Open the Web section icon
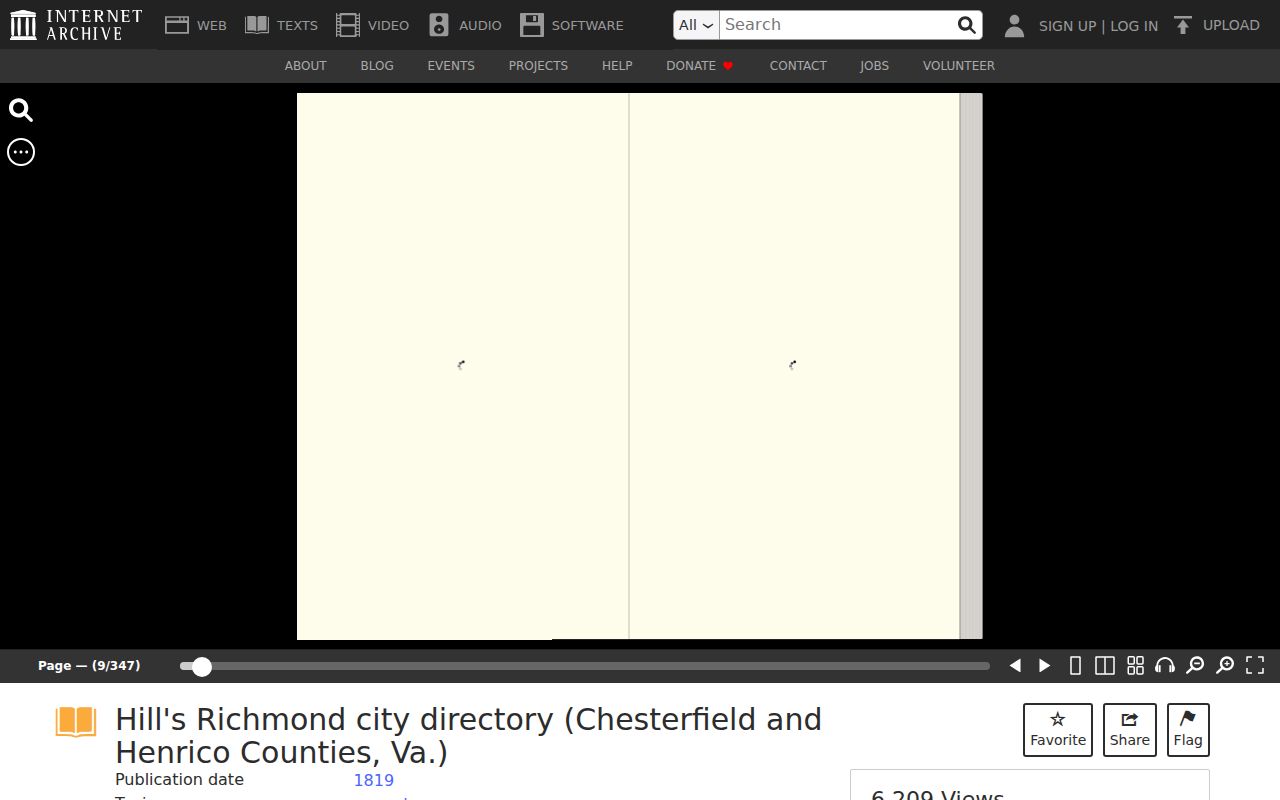Image resolution: width=1280 pixels, height=800 pixels. pos(177,25)
